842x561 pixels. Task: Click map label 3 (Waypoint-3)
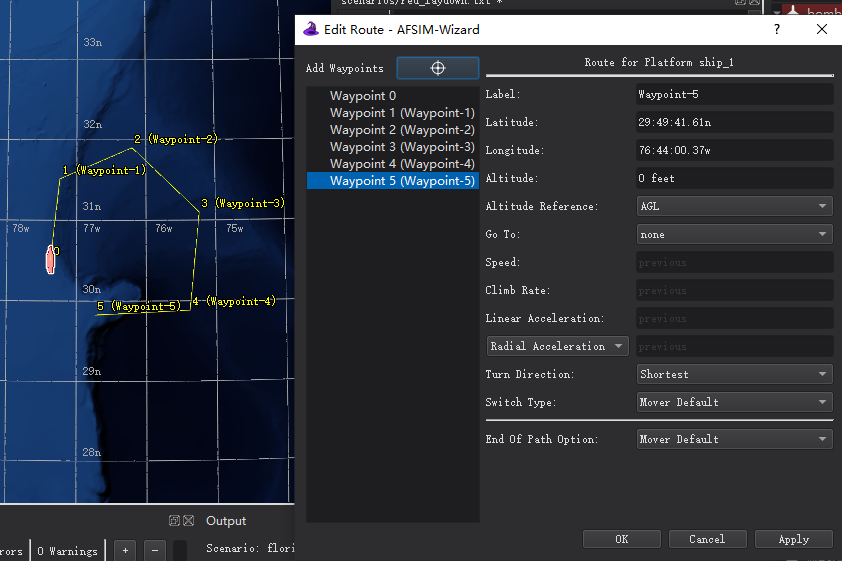[x=243, y=203]
